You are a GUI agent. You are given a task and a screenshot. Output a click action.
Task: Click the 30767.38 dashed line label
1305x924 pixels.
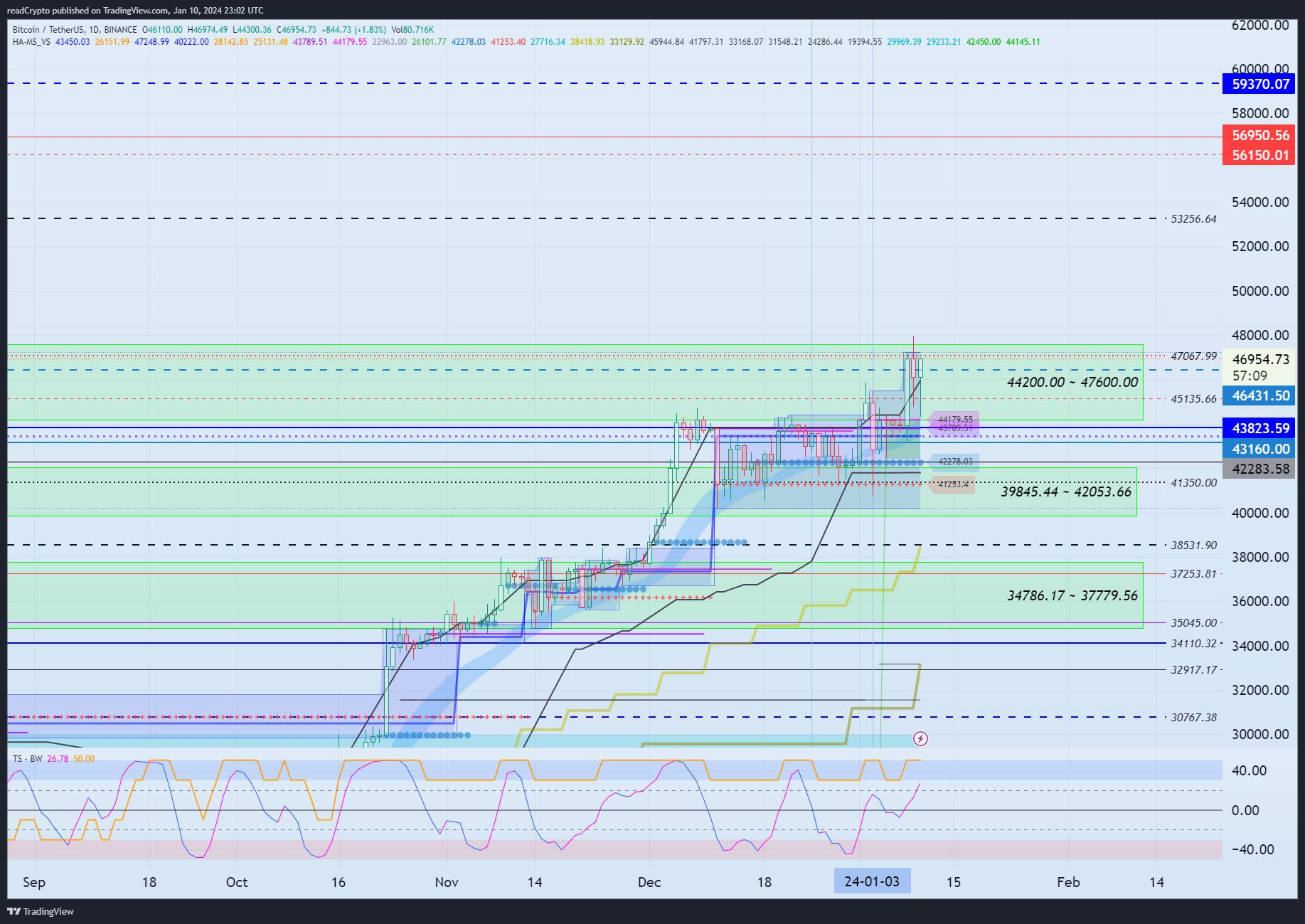tap(1193, 717)
